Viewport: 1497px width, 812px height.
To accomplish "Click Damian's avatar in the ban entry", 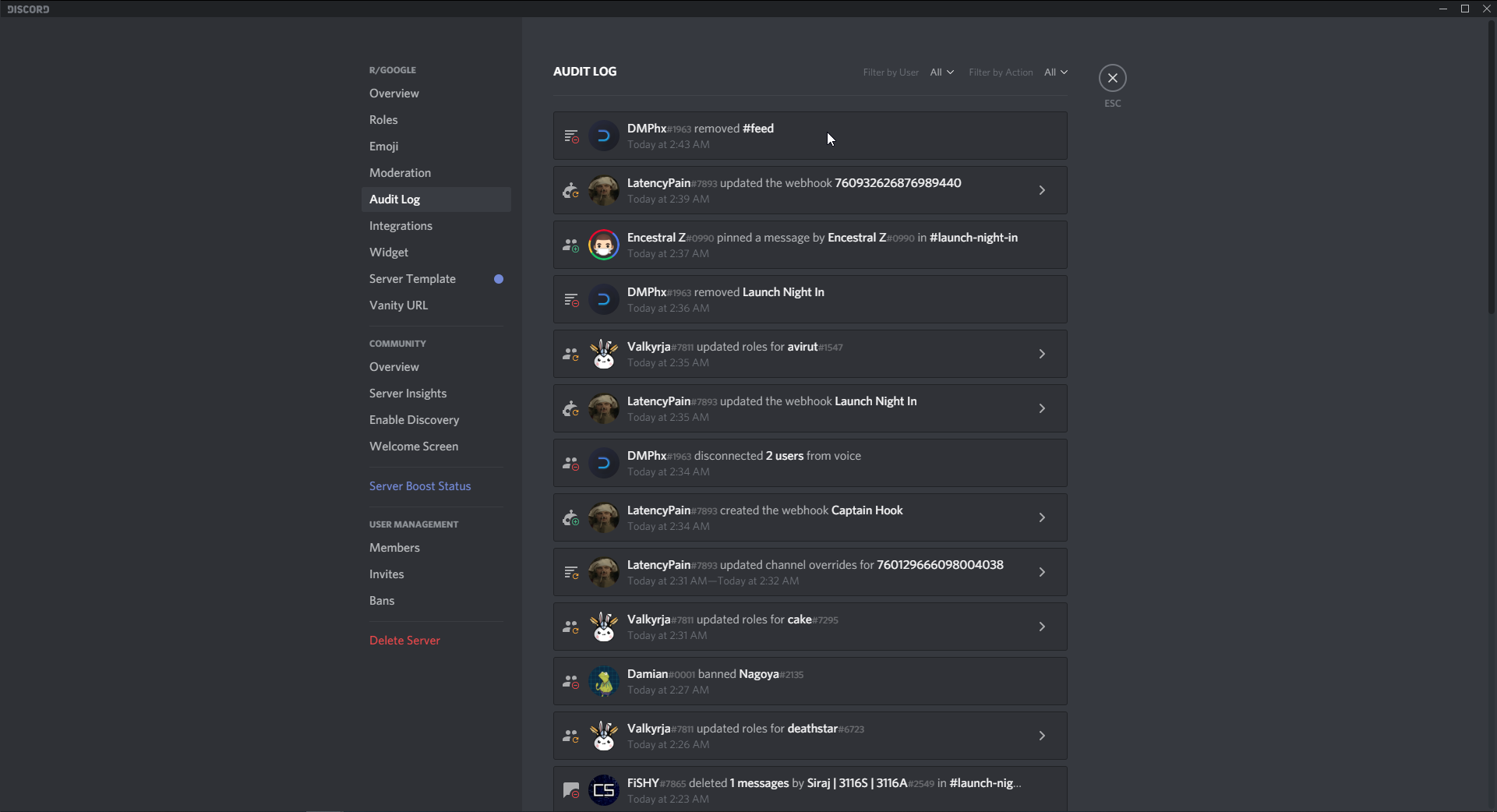I will pos(603,682).
